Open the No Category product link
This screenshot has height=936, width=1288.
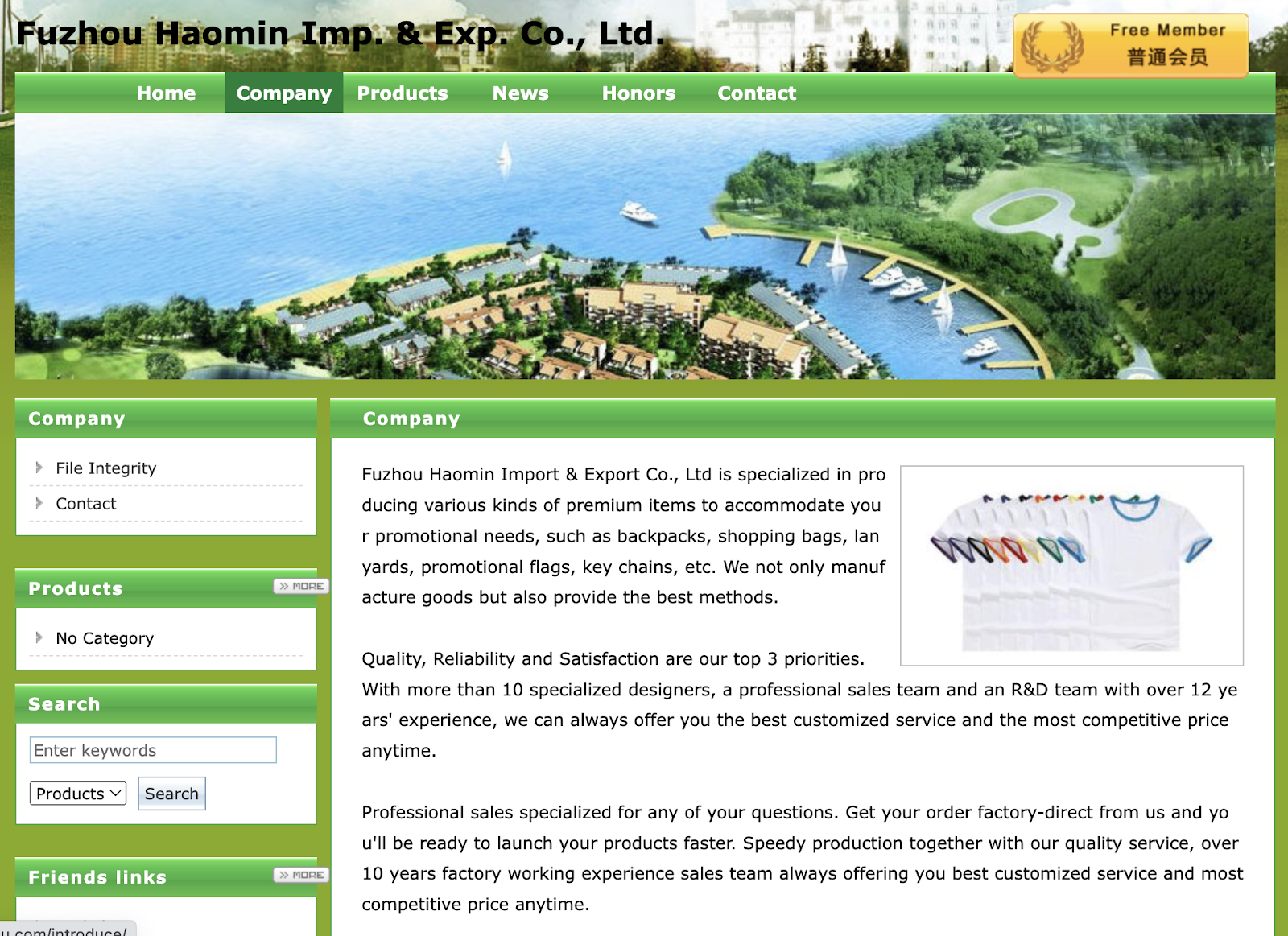pos(105,638)
